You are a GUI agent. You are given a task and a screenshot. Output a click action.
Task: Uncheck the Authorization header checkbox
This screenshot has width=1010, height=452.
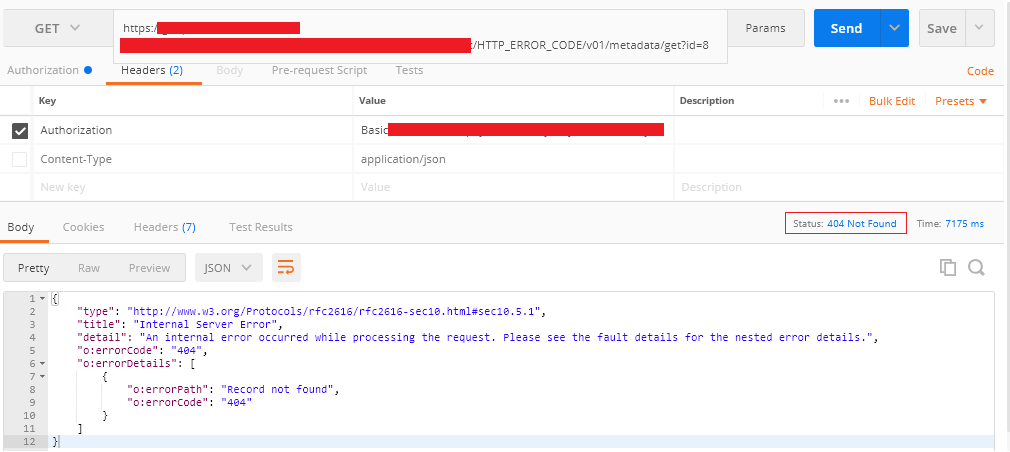pos(20,130)
